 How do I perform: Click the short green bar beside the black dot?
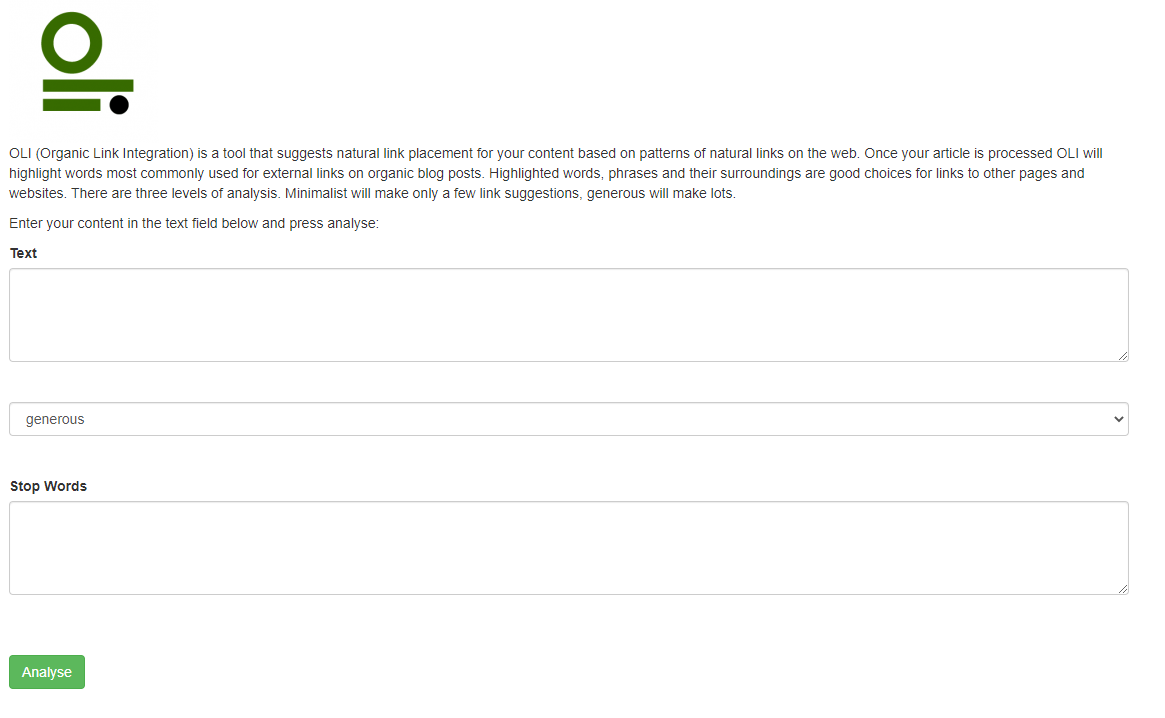click(71, 105)
